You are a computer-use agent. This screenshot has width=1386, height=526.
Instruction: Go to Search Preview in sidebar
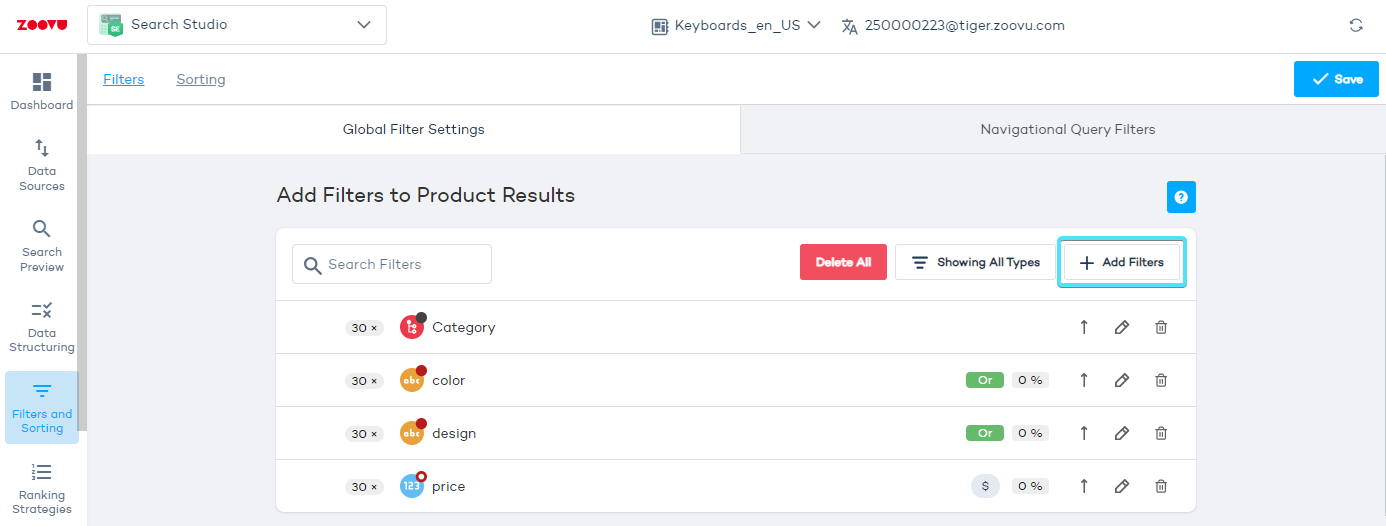pos(42,246)
